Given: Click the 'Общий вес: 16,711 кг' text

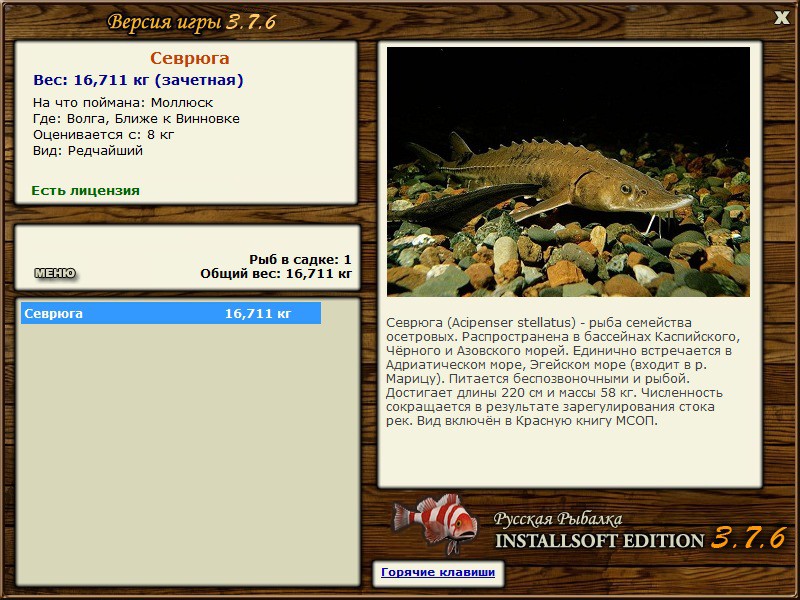Looking at the screenshot, I should coord(276,274).
